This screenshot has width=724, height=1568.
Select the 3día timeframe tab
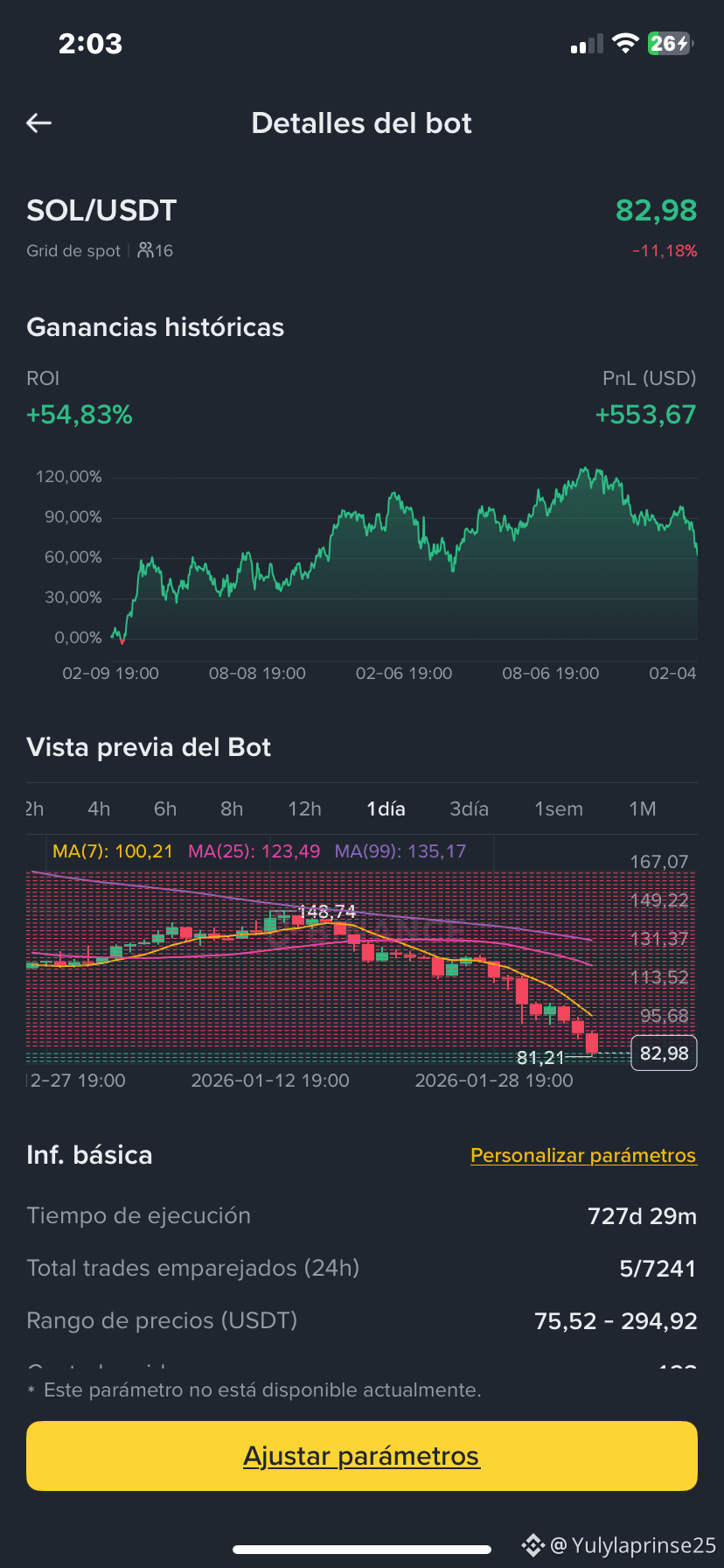pyautogui.click(x=469, y=808)
